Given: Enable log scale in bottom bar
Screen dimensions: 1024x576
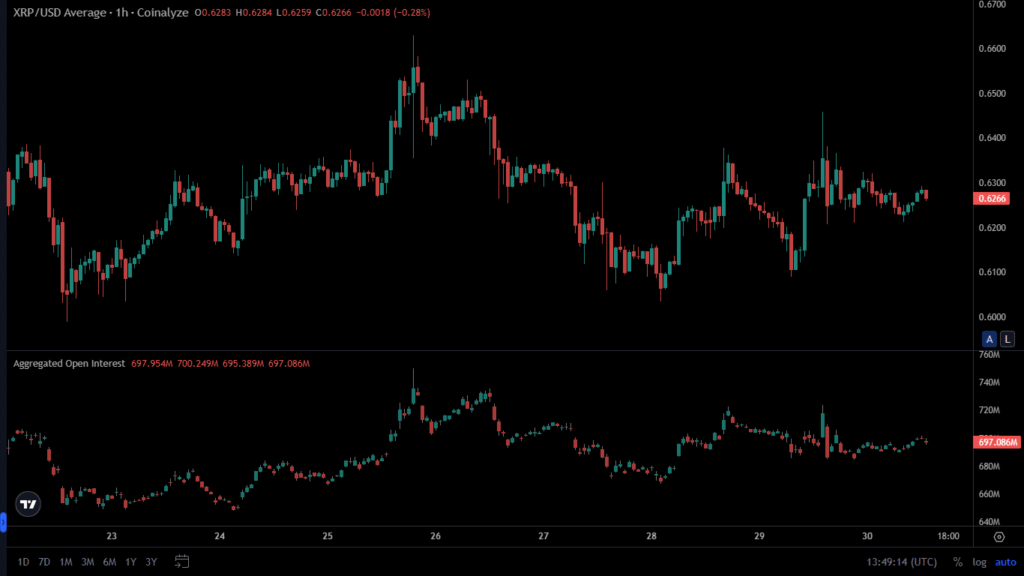Looking at the screenshot, I should pos(979,562).
